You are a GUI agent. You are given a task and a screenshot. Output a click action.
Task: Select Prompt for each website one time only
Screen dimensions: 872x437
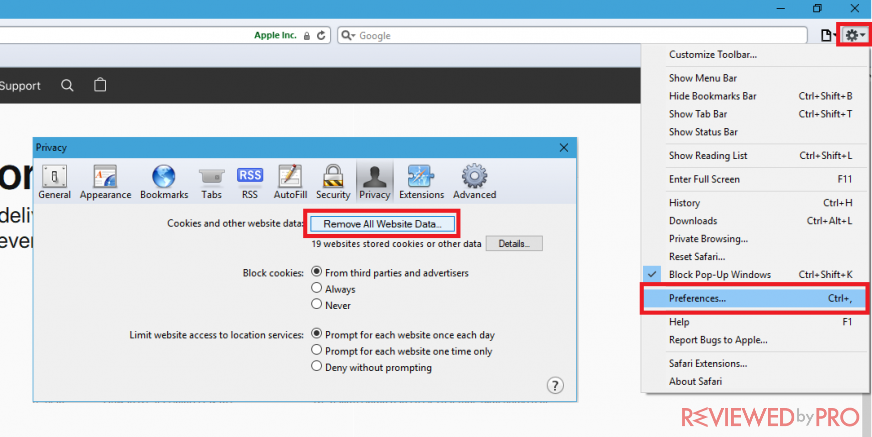click(x=402, y=351)
